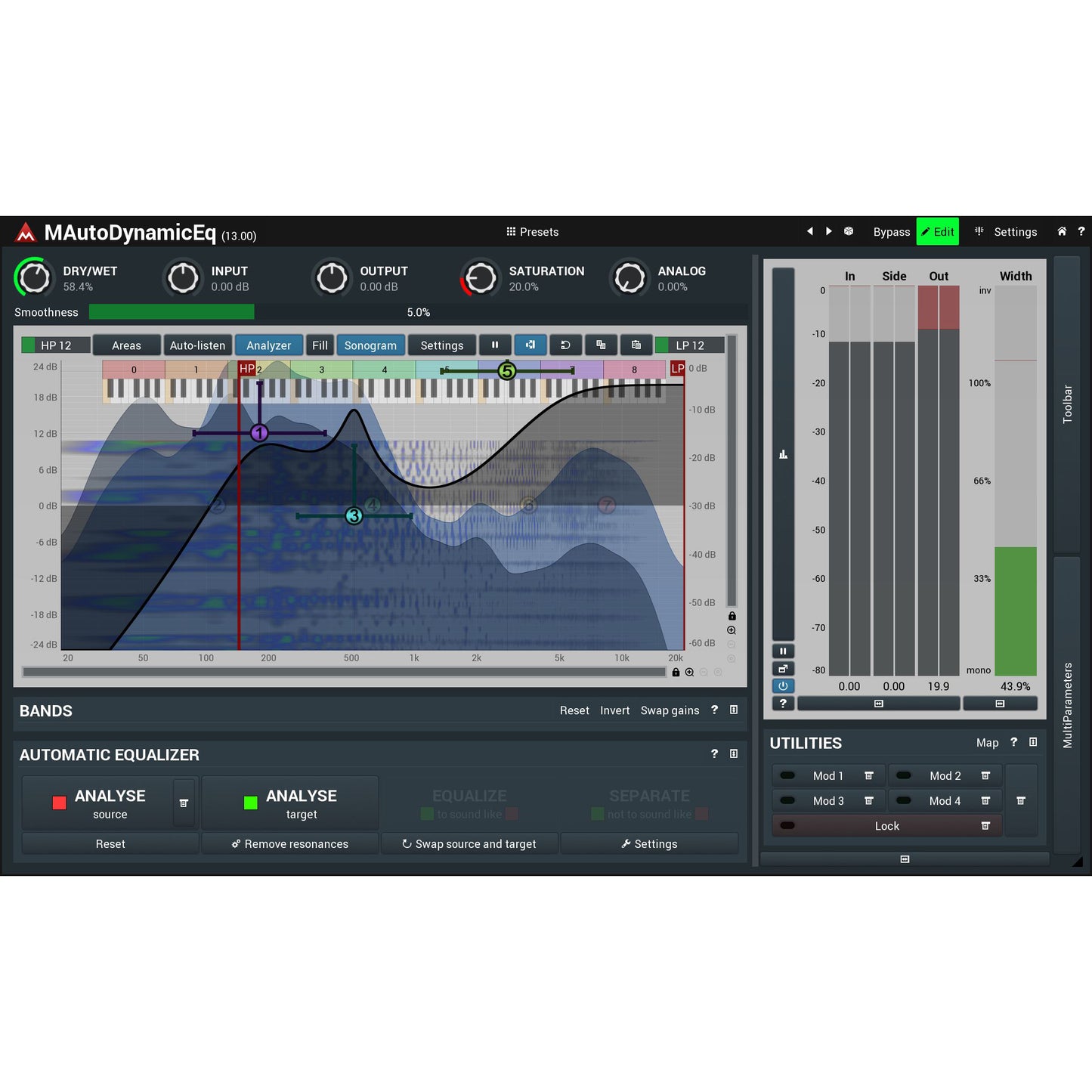Open the random preset dice icon
Viewport: 1092px width, 1092px height.
pos(848,231)
